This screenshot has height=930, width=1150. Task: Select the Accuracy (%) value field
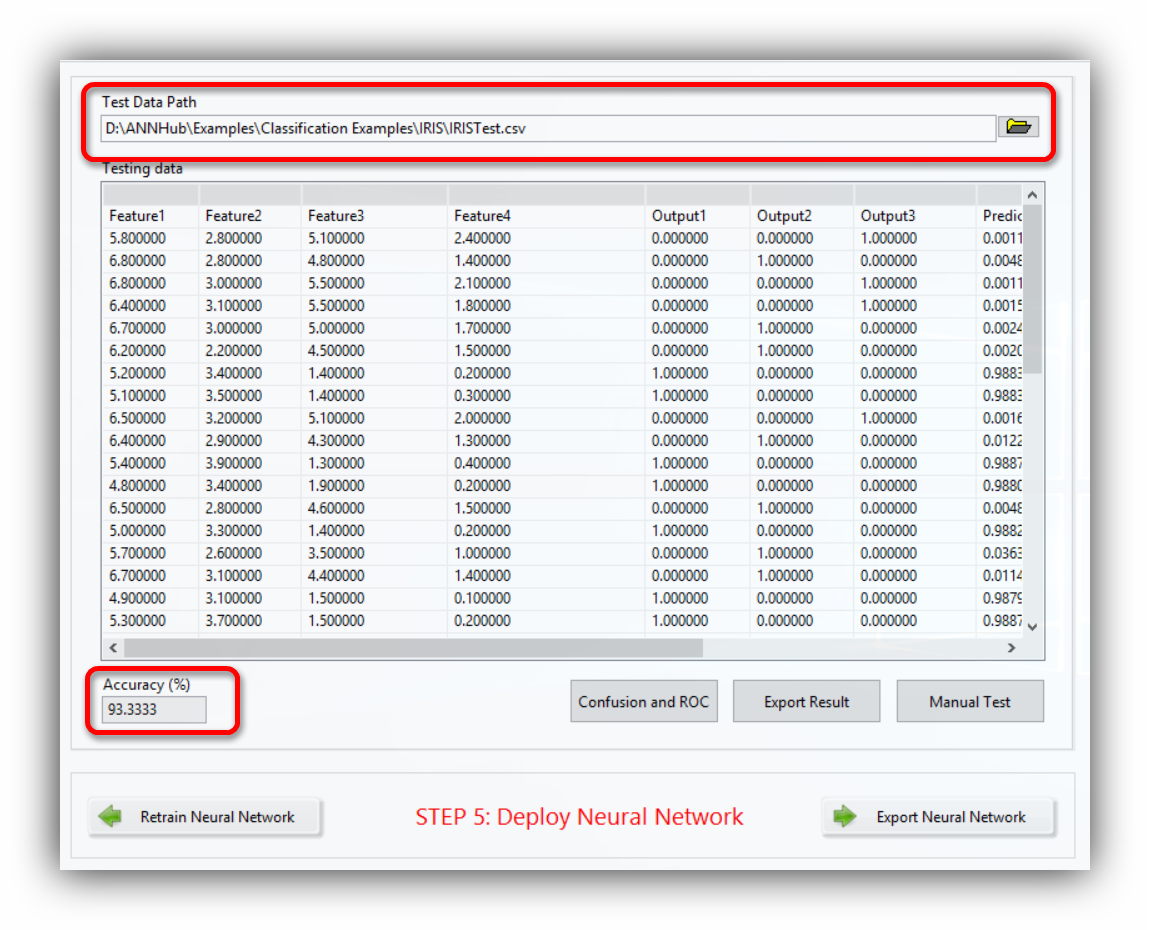point(154,710)
